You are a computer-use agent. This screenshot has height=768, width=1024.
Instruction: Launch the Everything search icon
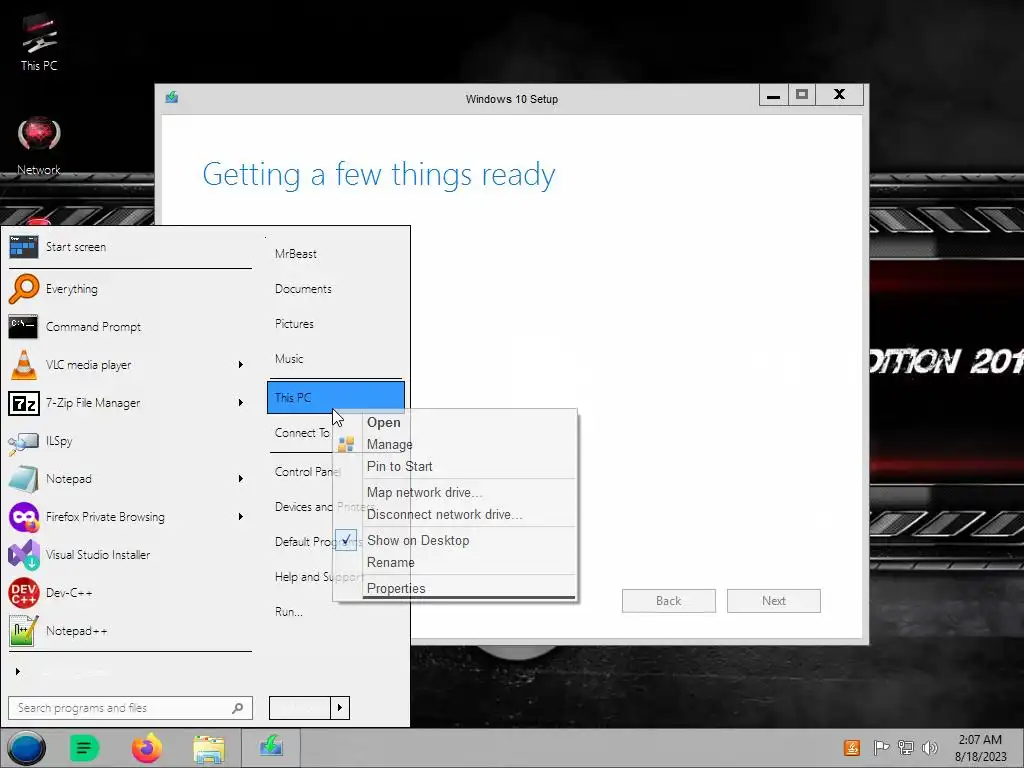pos(24,289)
